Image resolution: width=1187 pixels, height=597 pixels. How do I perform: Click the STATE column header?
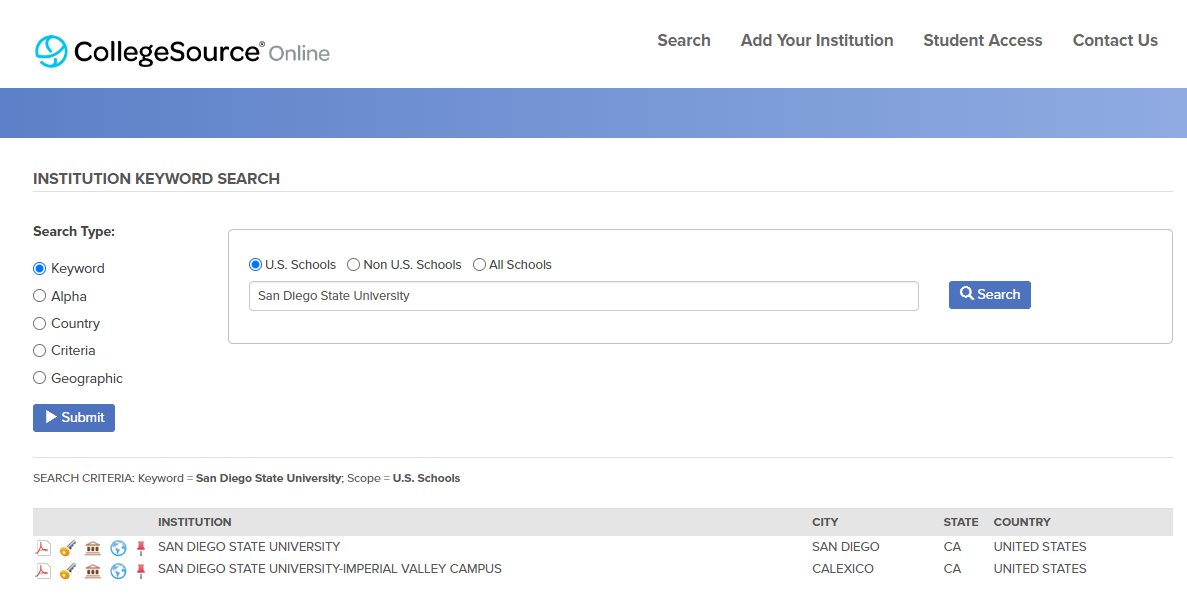tap(961, 522)
